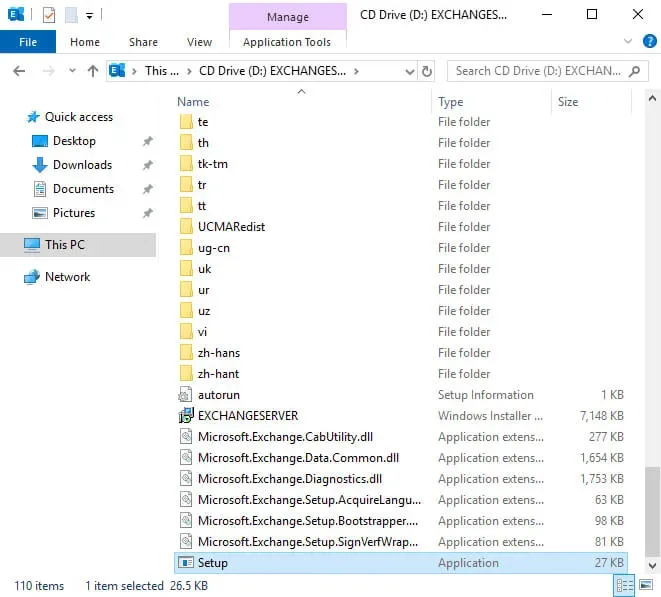Screen dimensions: 661x597
Task: Select the Manage contextual tab
Action: [x=288, y=16]
